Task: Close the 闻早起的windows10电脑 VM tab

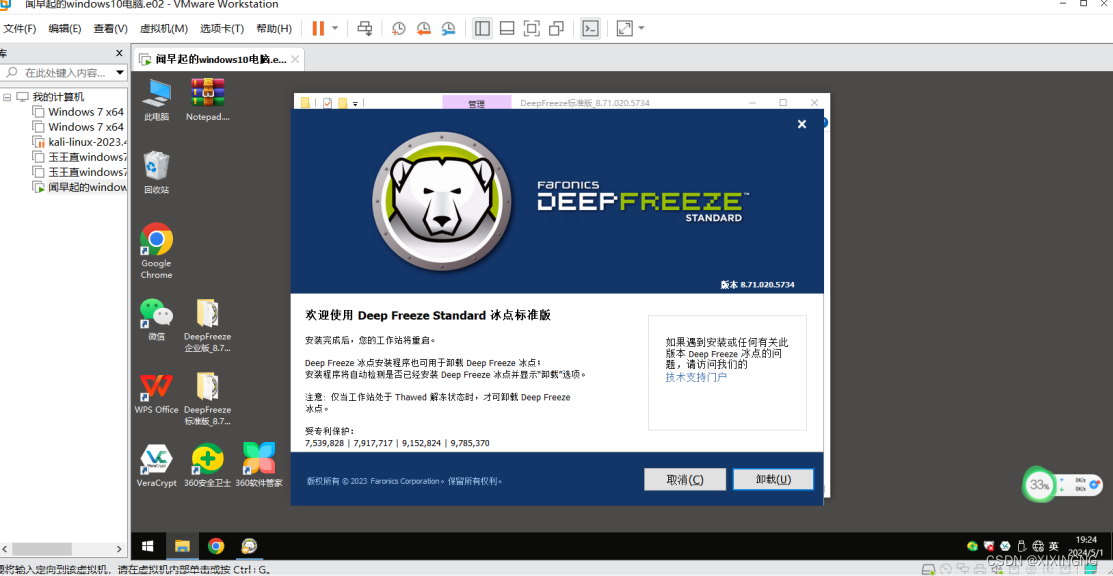Action: (295, 60)
